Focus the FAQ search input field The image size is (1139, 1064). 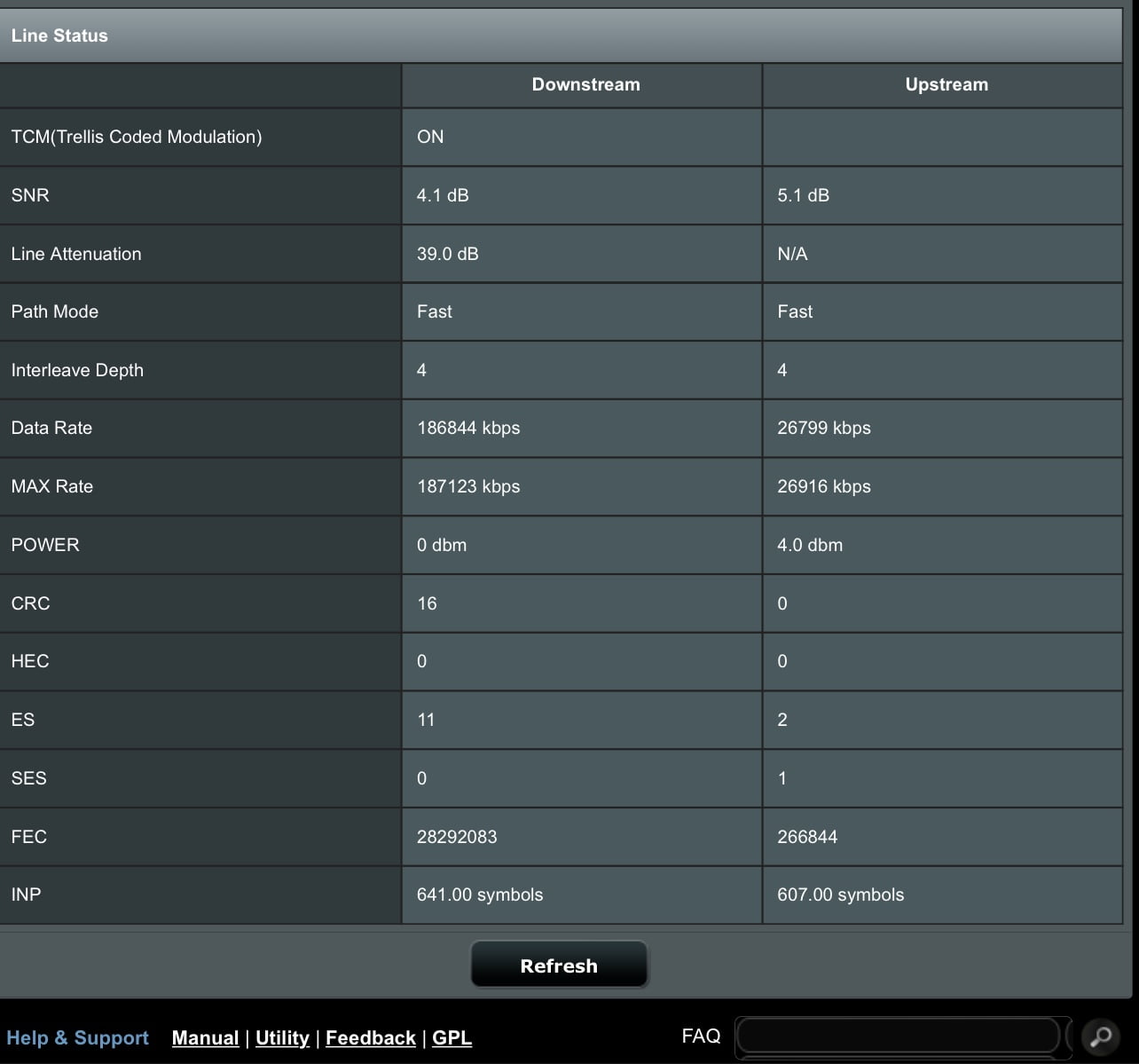coord(898,1036)
